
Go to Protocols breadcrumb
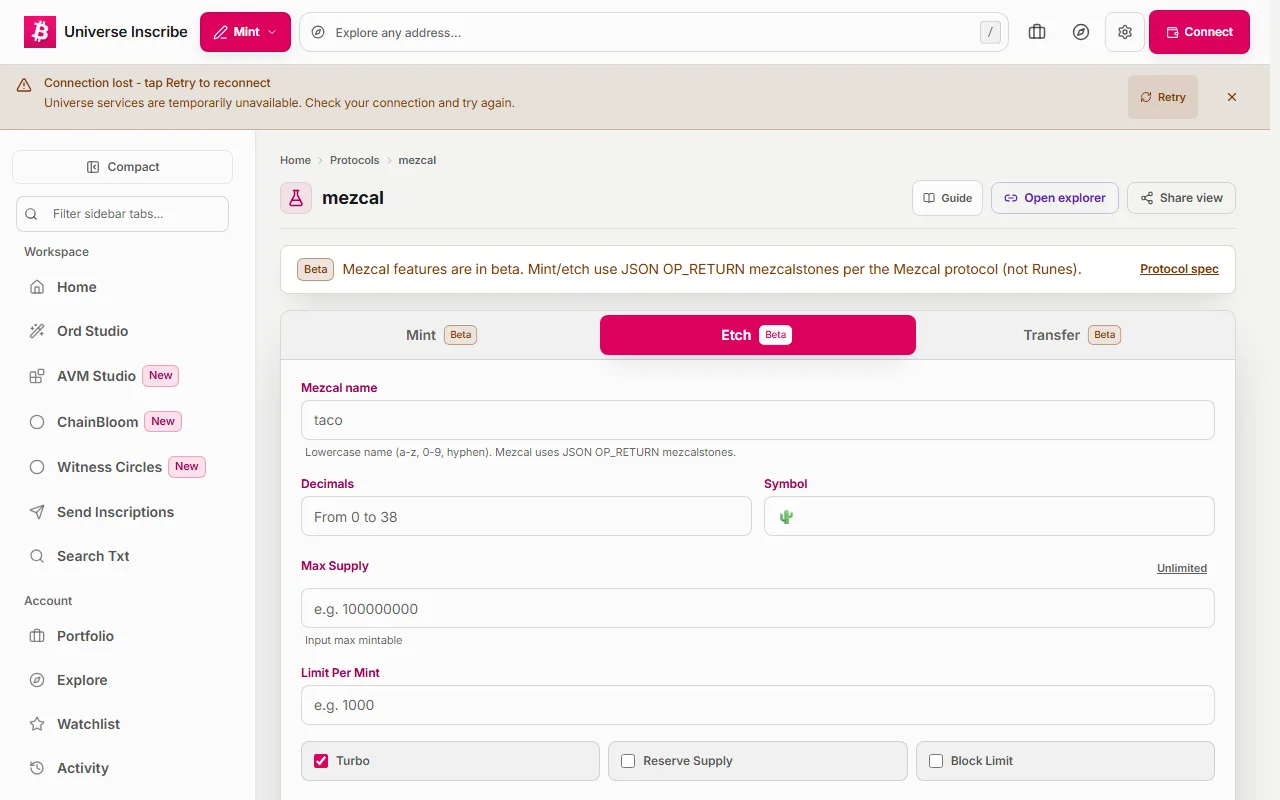(x=355, y=160)
